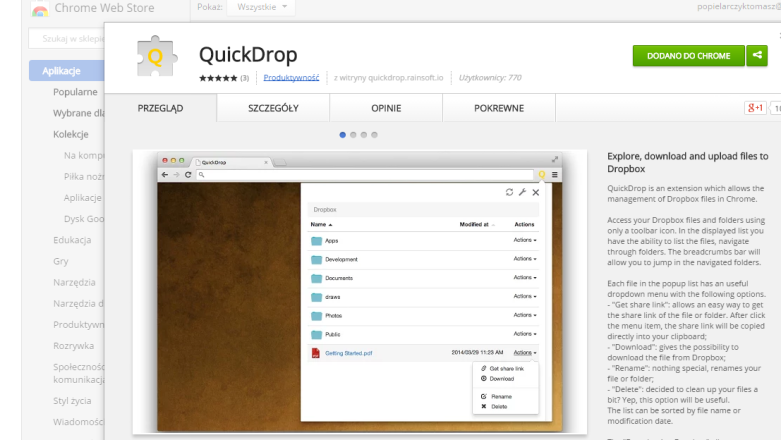
Task: Choose Rename in the actions menu
Action: pyautogui.click(x=501, y=397)
